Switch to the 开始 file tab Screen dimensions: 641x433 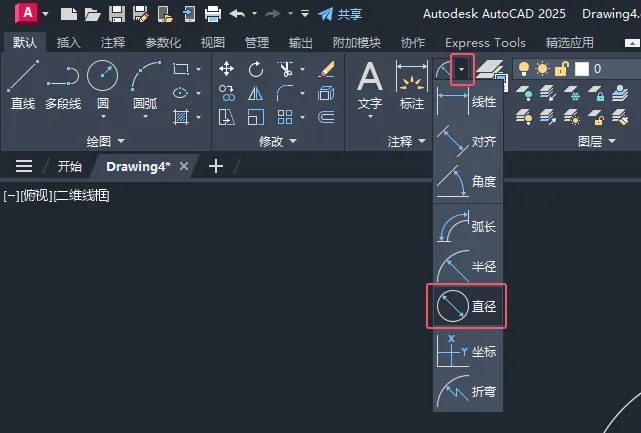69,166
